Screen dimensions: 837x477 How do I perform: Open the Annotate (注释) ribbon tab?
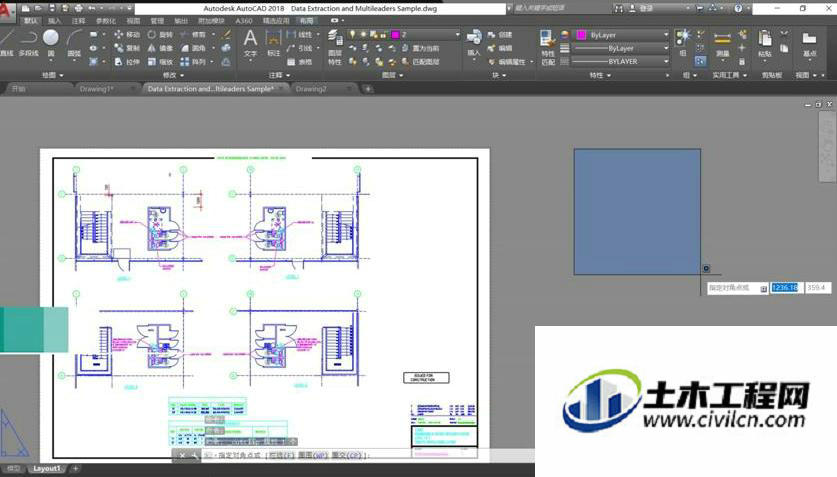tap(78, 21)
